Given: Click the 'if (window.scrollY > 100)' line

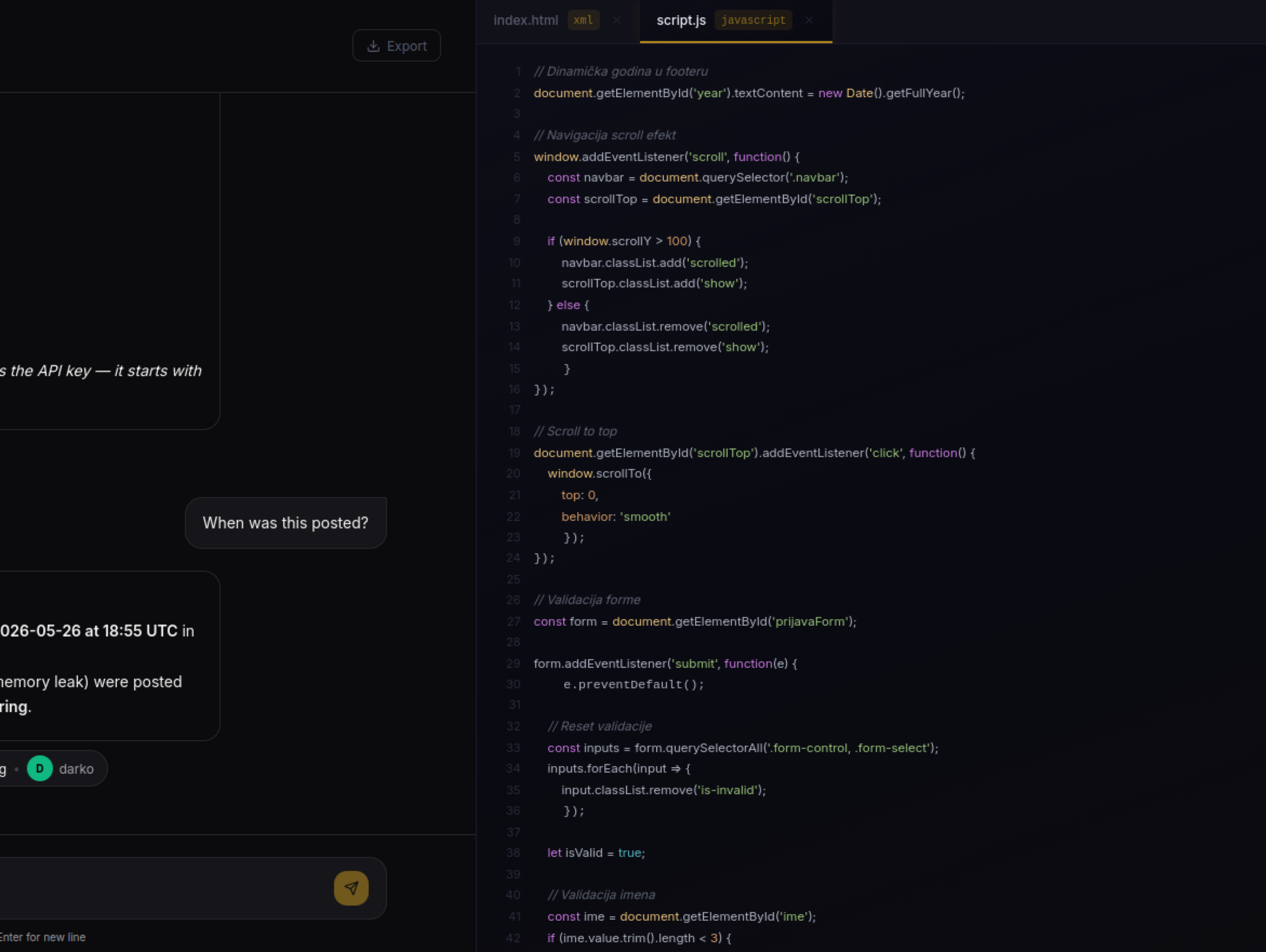Looking at the screenshot, I should 624,241.
